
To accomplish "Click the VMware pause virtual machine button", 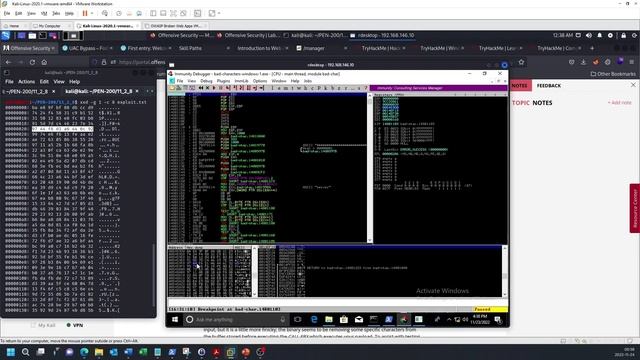I will [85, 13].
